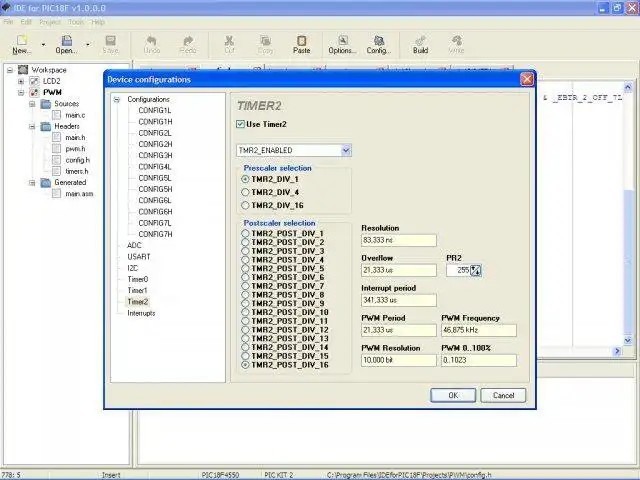Click the LCD2 project icon
Screen dimensions: 640x480
(34, 81)
